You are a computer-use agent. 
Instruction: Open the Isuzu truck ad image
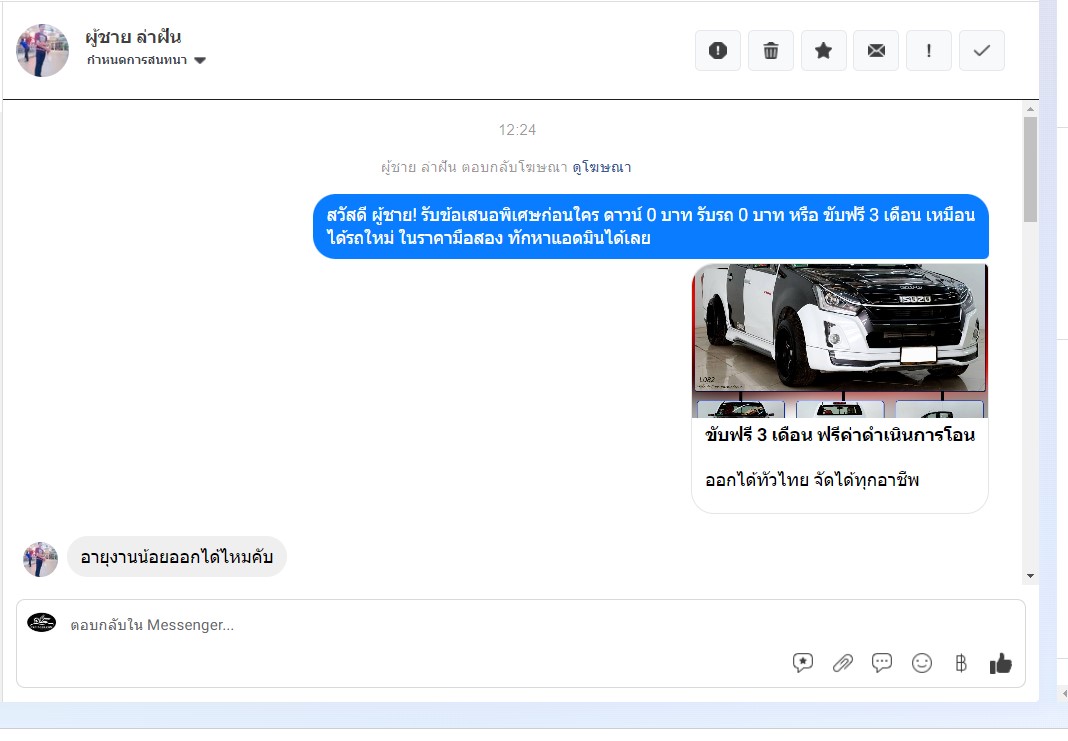tap(839, 327)
